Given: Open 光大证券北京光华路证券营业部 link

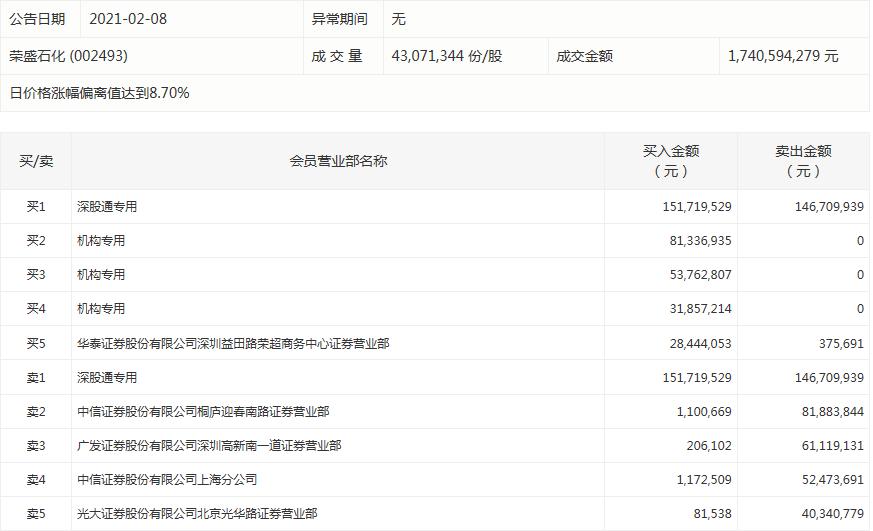Looking at the screenshot, I should [x=197, y=513].
